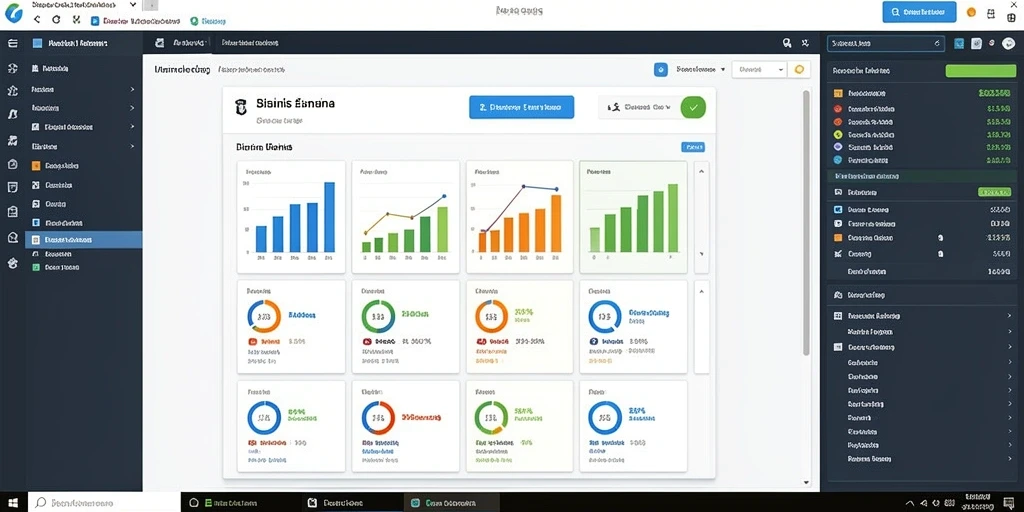
Task: Click the blue square icon beside hamburger menu
Action: pyautogui.click(x=37, y=43)
